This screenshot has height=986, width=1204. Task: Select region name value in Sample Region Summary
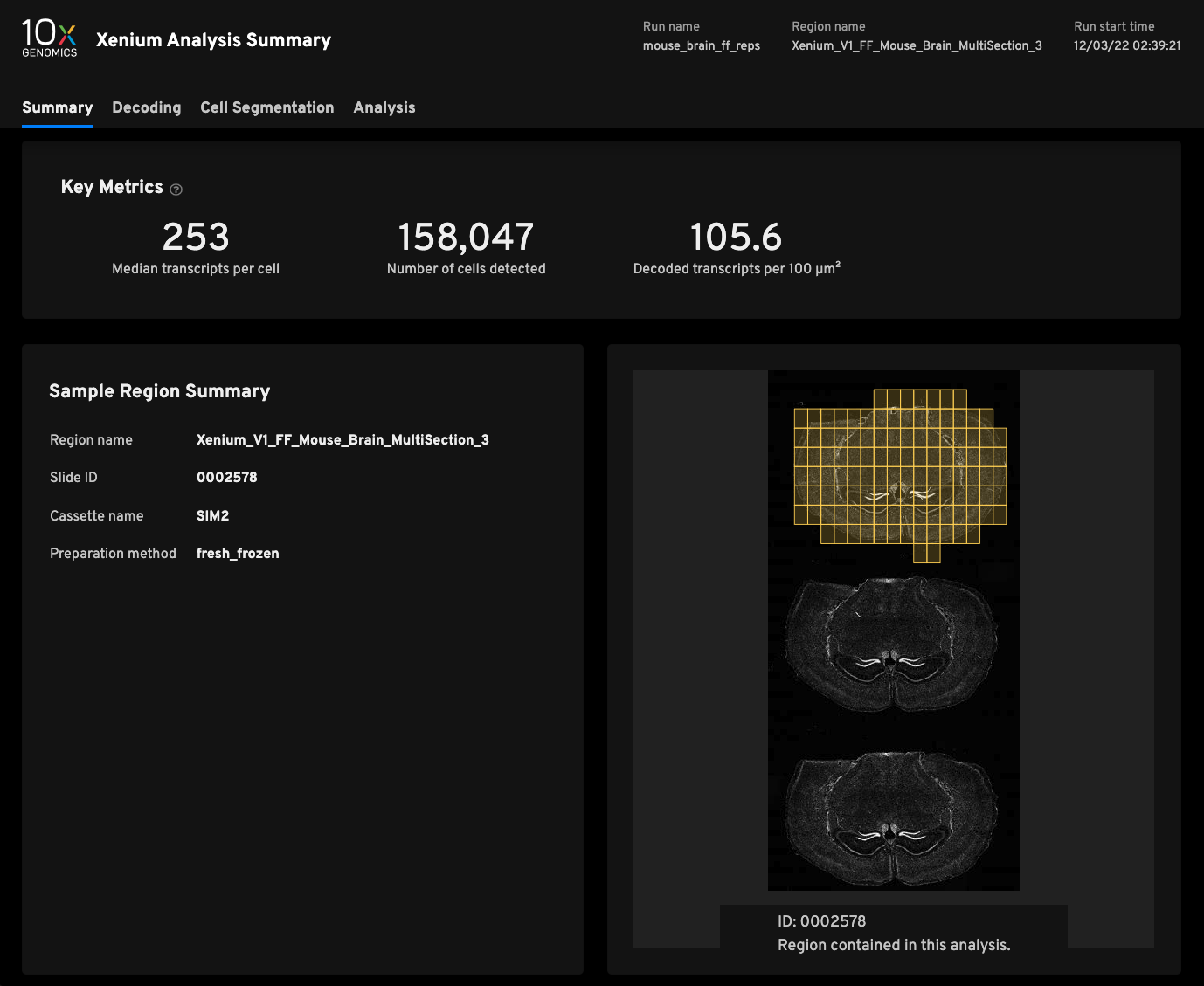343,440
